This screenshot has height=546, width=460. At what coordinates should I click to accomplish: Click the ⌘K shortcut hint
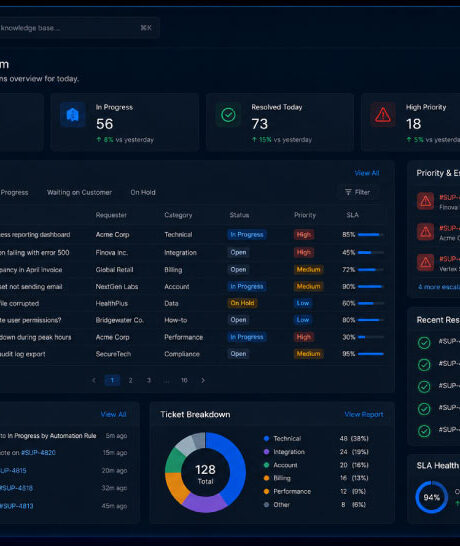[146, 28]
